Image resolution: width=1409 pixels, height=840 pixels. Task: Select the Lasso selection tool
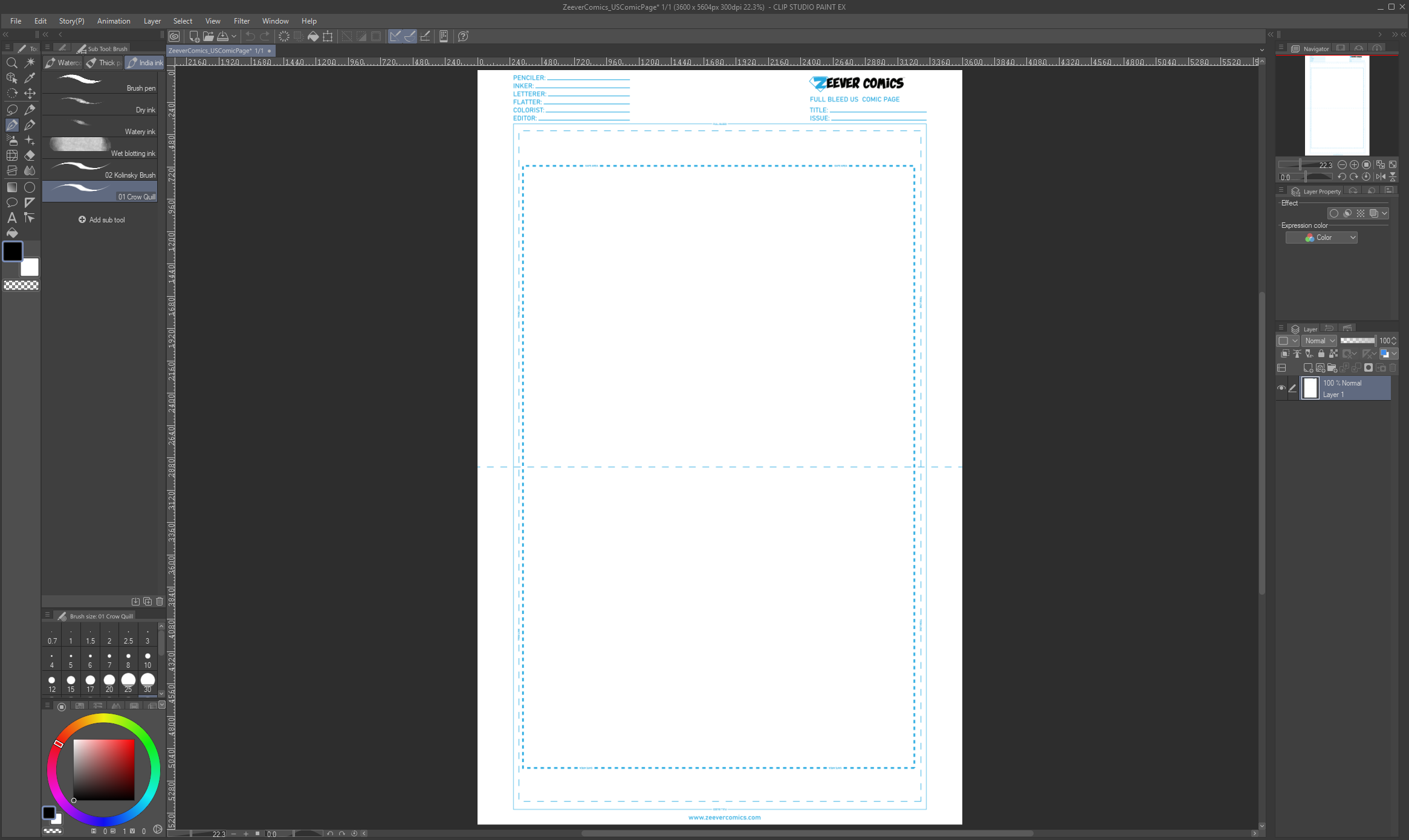point(12,109)
